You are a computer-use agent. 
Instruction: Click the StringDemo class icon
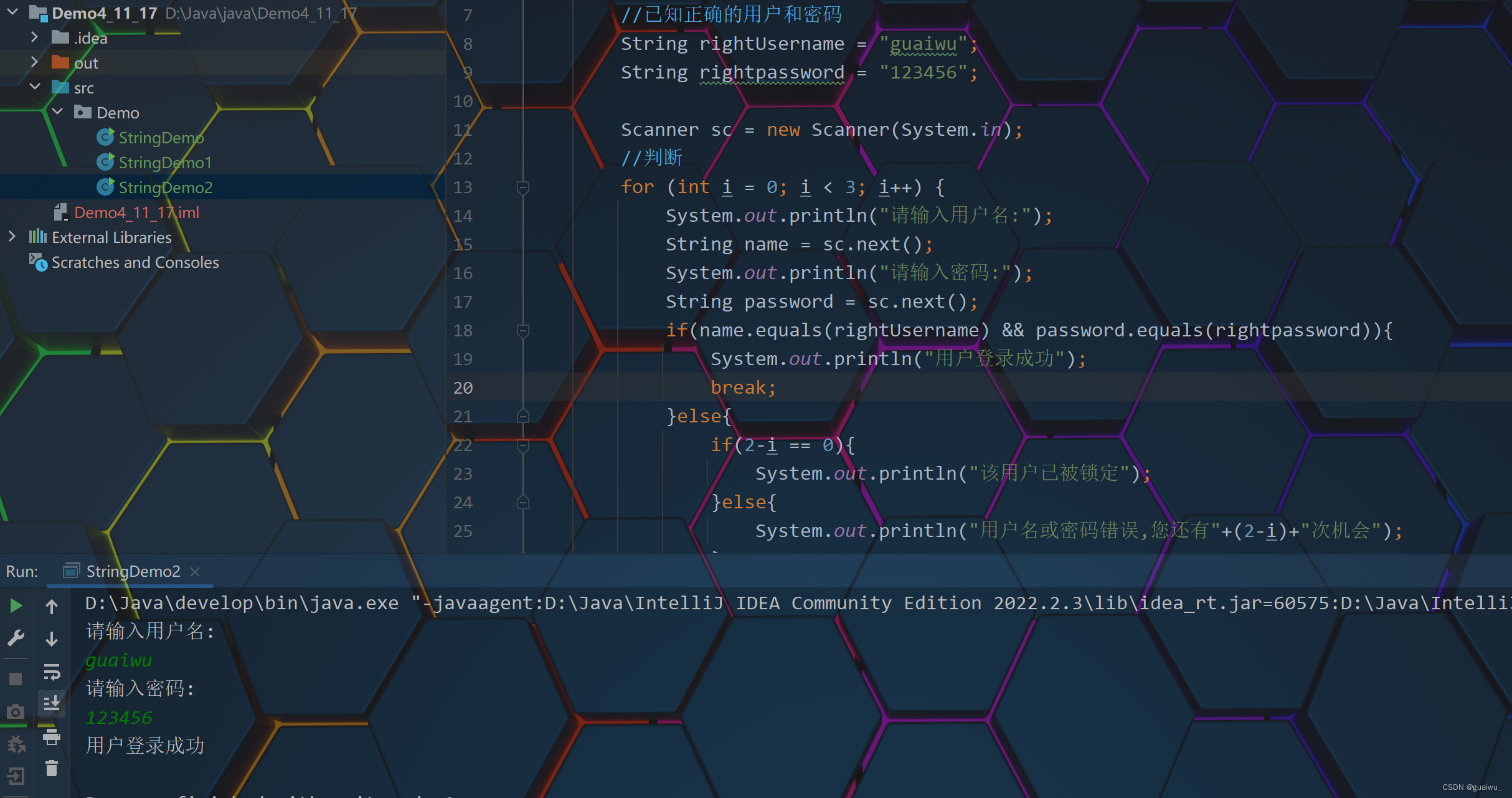[105, 137]
